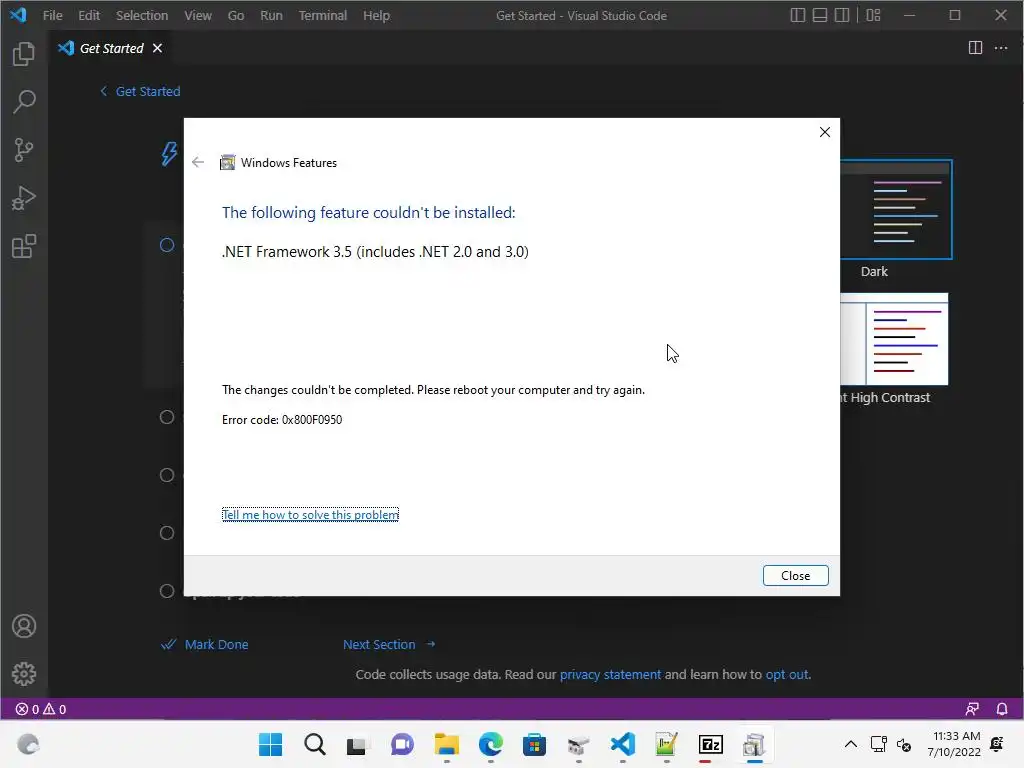Show hidden system tray icons
The image size is (1024, 768).
pos(850,744)
